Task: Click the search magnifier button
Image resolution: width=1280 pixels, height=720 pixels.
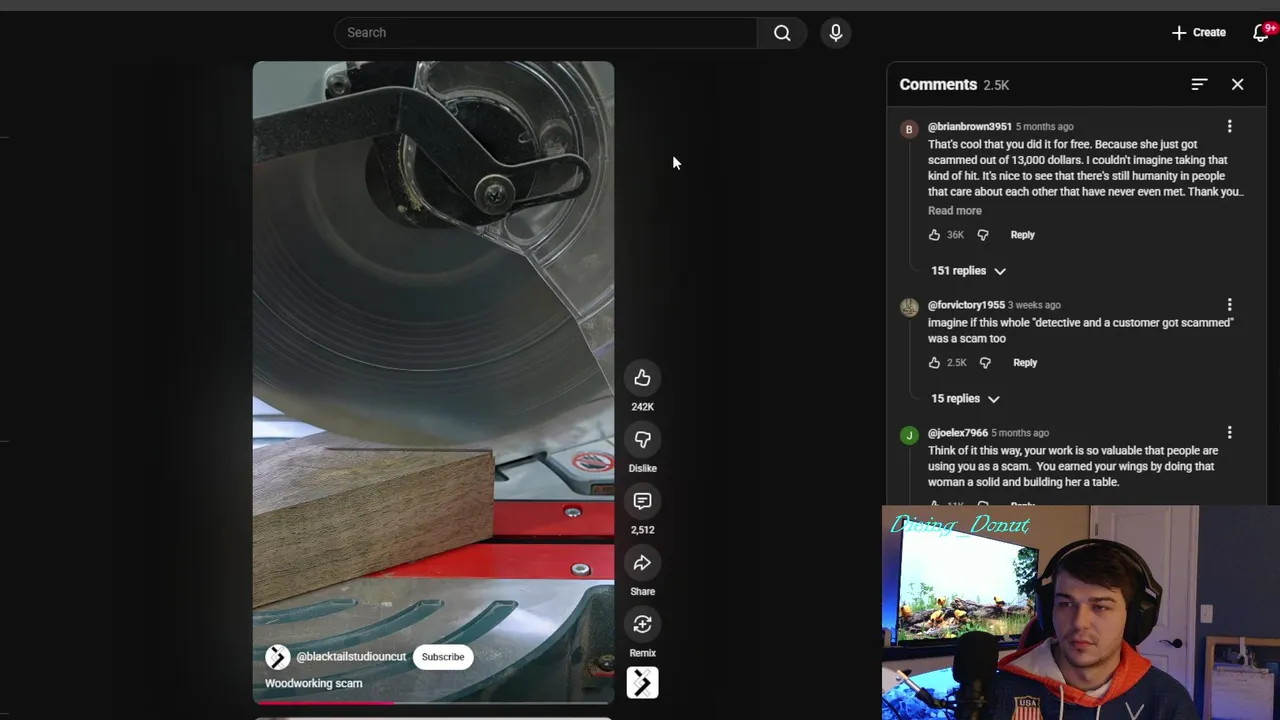Action: 782,33
